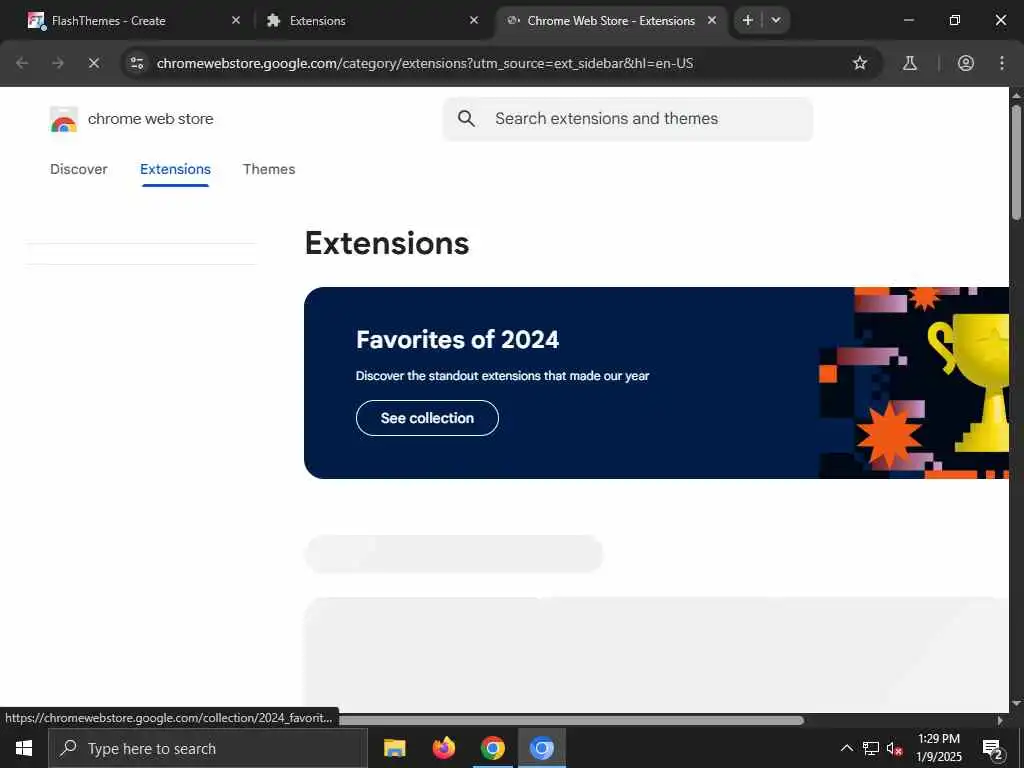This screenshot has height=768, width=1024.
Task: Click the vertical page scrollbar thumb
Action: click(1016, 162)
